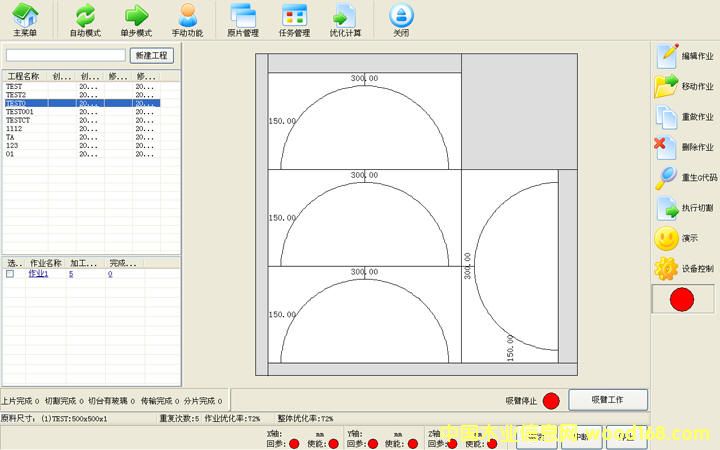Viewport: 720px width, 450px height.
Task: Select 单步模式 single-step mode
Action: click(x=136, y=19)
